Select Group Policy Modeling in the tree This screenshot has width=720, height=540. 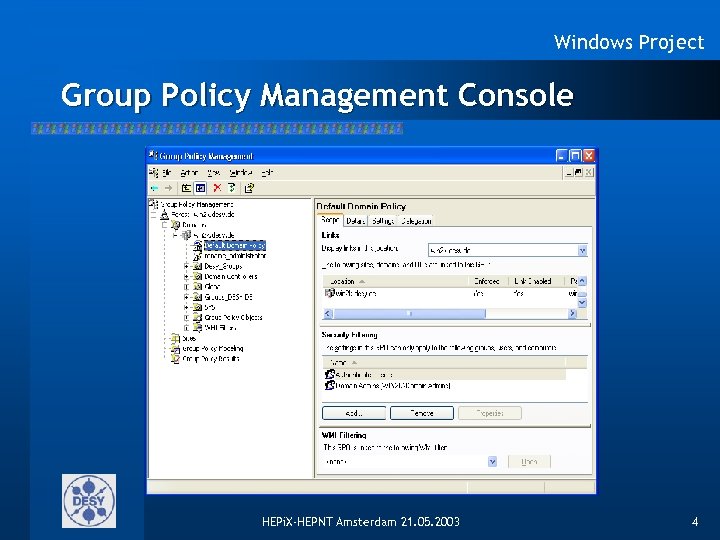pos(213,349)
